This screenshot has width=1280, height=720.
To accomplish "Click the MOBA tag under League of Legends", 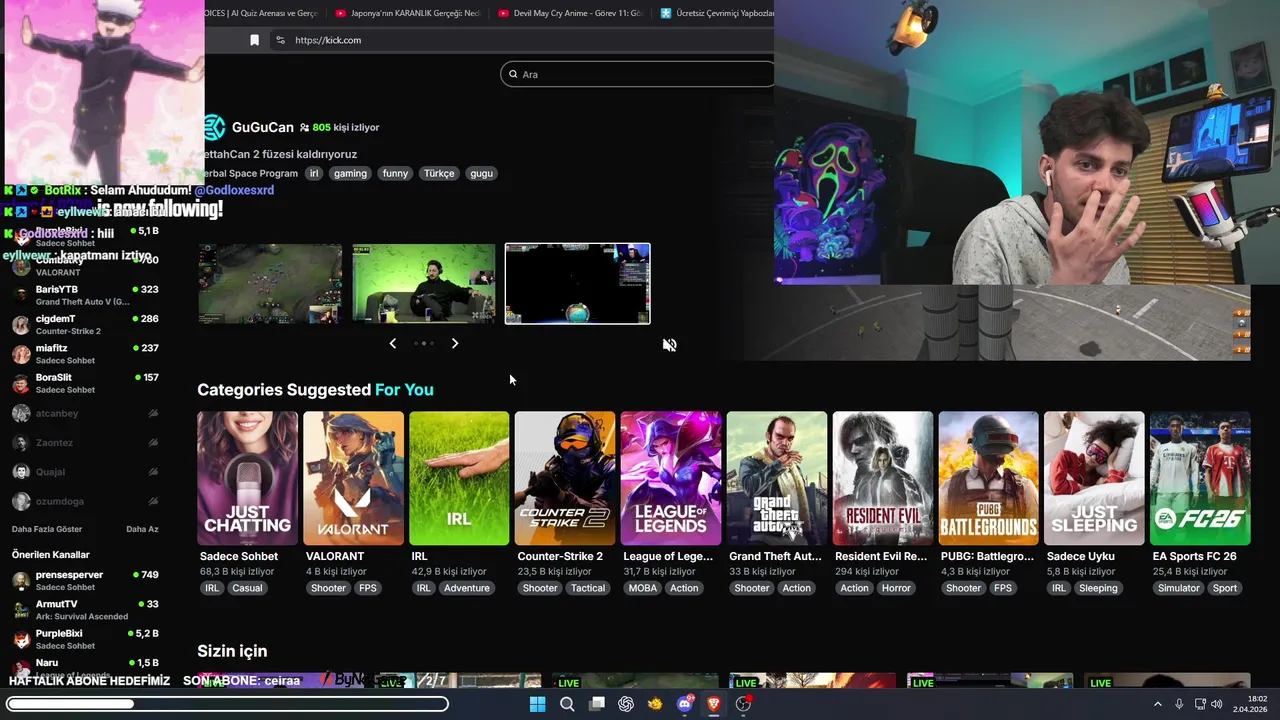I will coord(643,588).
